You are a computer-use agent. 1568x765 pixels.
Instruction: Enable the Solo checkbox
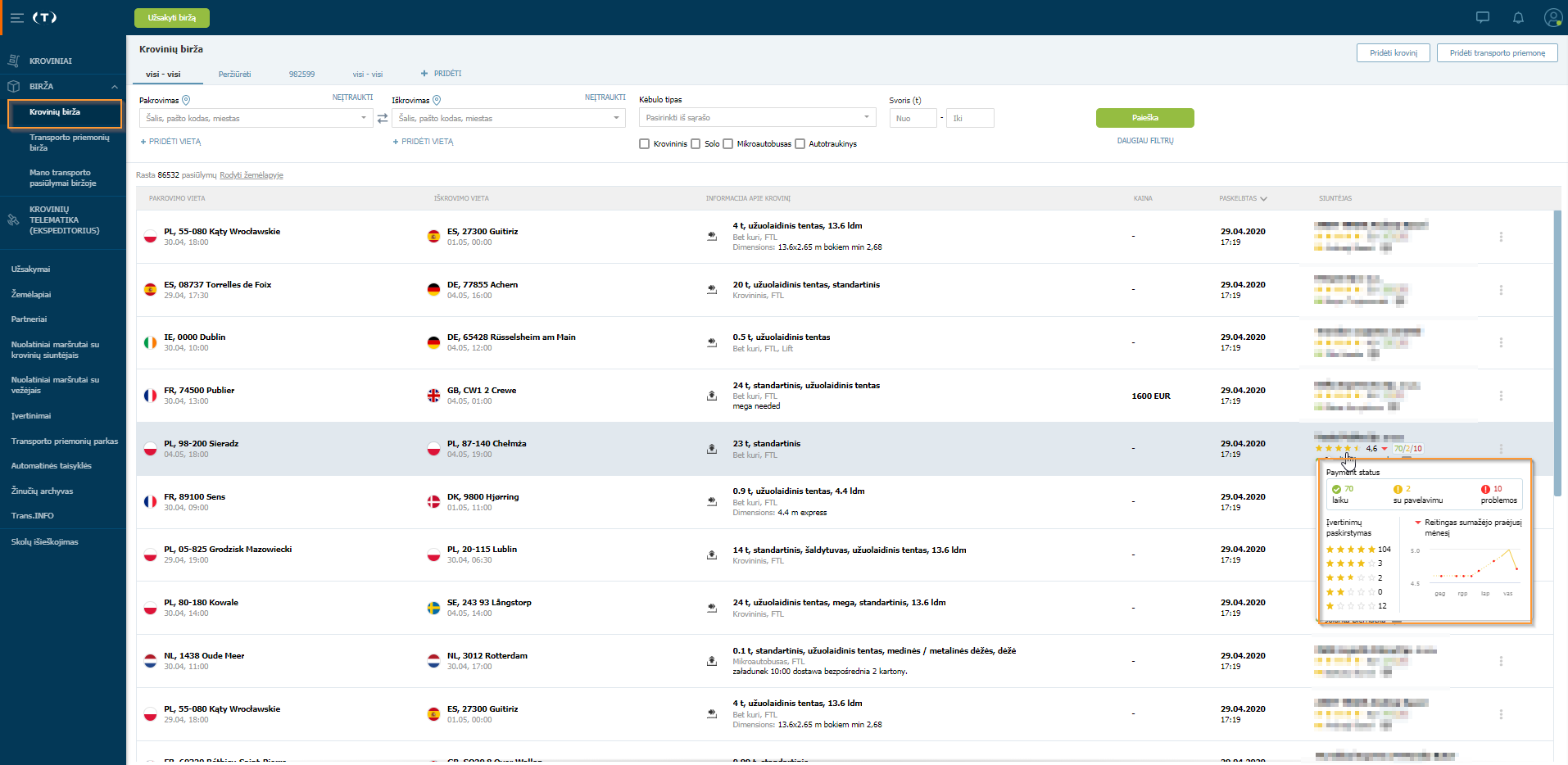(x=696, y=144)
